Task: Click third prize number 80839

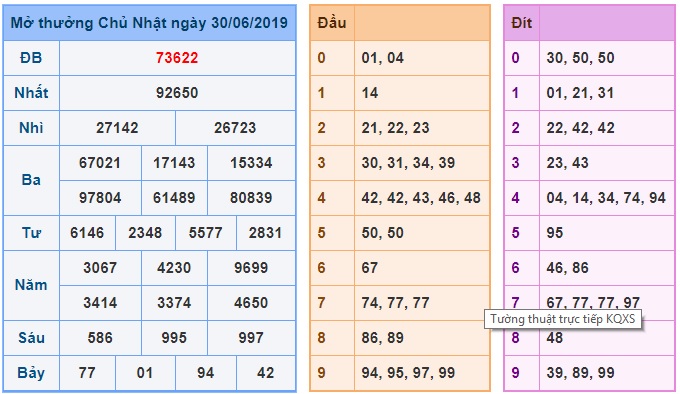Action: 251,198
